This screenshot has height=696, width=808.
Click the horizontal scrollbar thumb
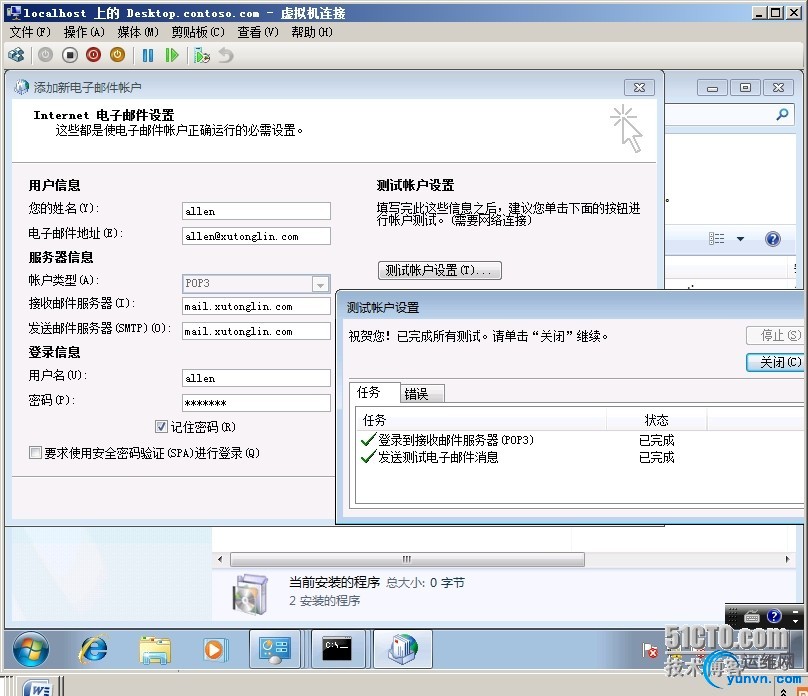tap(407, 559)
